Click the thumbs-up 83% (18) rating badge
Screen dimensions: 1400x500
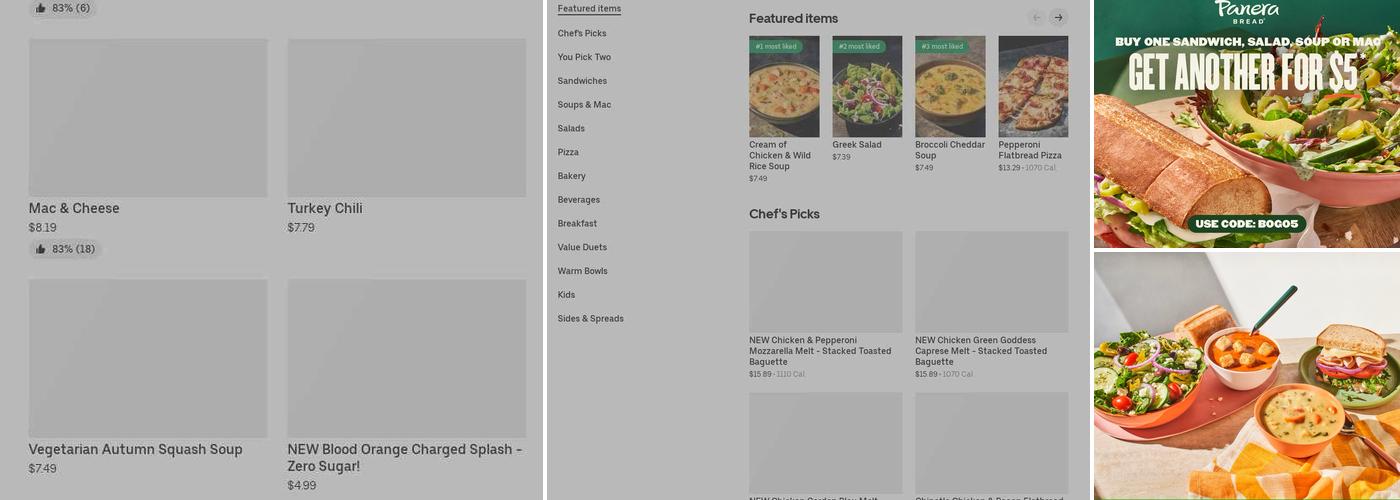click(65, 249)
